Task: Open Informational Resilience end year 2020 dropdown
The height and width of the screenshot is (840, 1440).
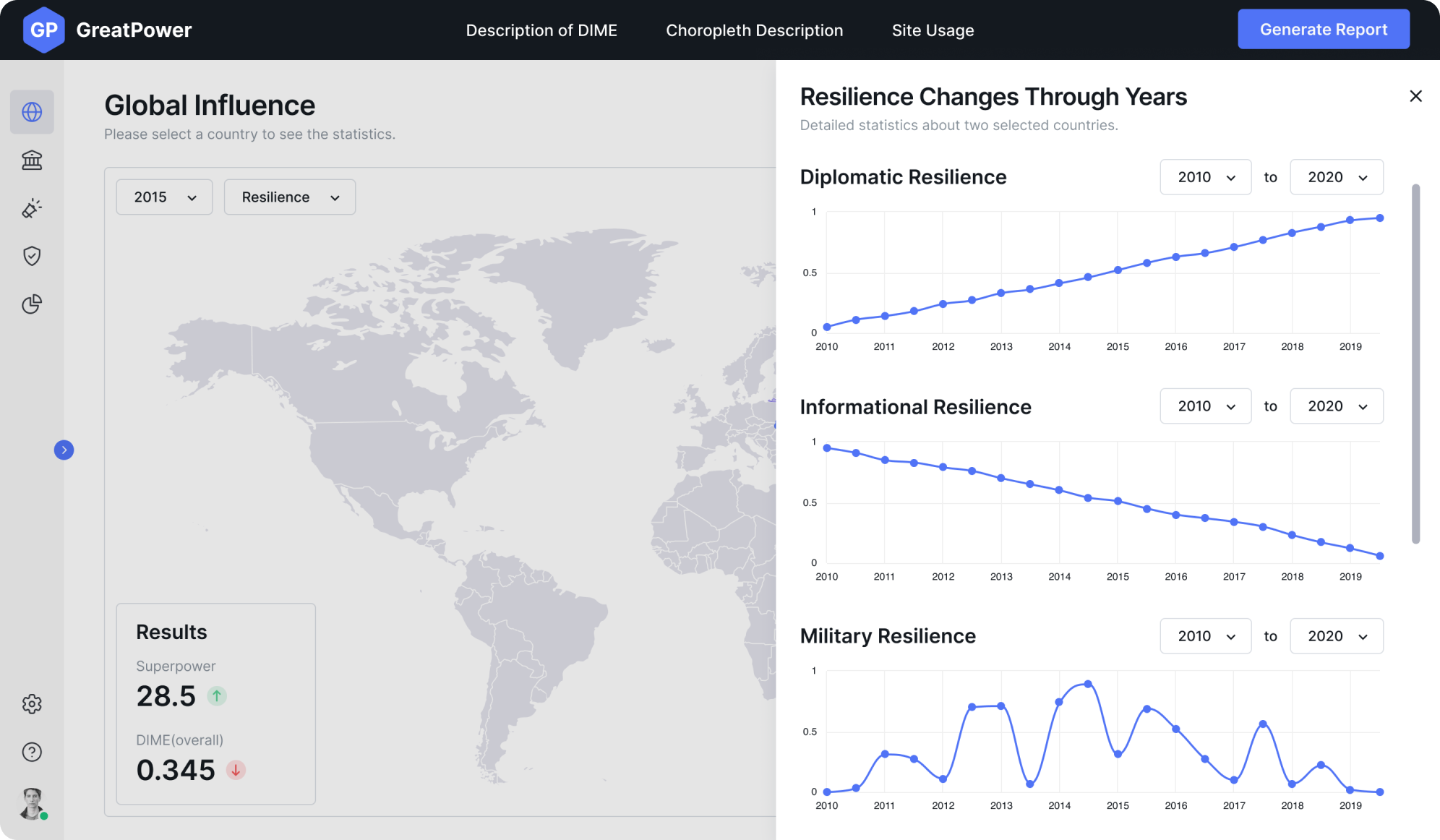Action: pos(1336,406)
